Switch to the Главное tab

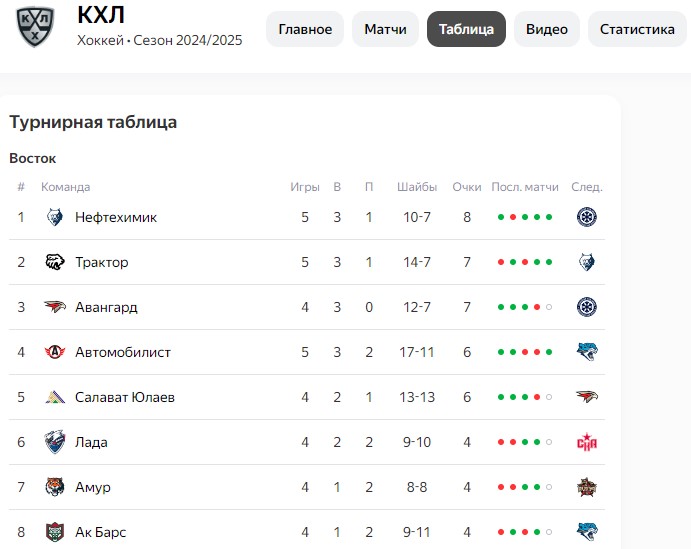coord(305,29)
